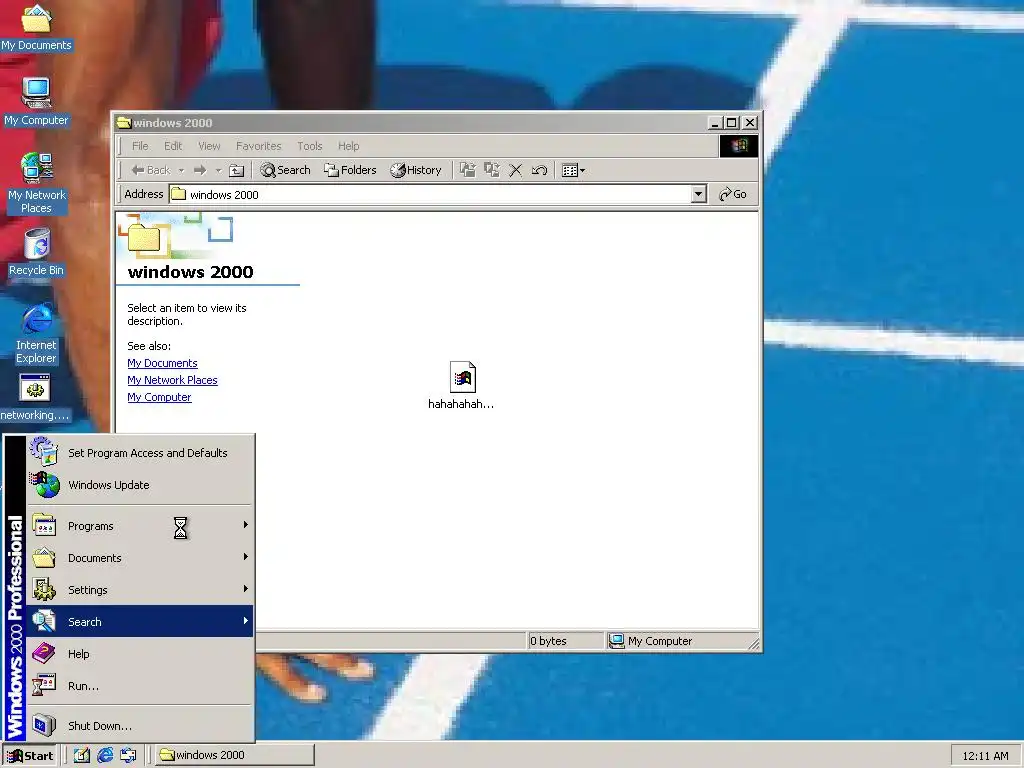Click the Undo toolbar icon
Image resolution: width=1024 pixels, height=768 pixels.
[539, 170]
